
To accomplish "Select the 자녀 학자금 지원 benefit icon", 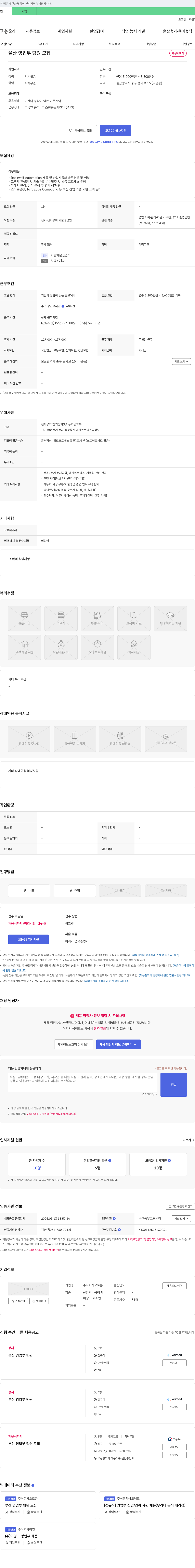I will tap(170, 618).
